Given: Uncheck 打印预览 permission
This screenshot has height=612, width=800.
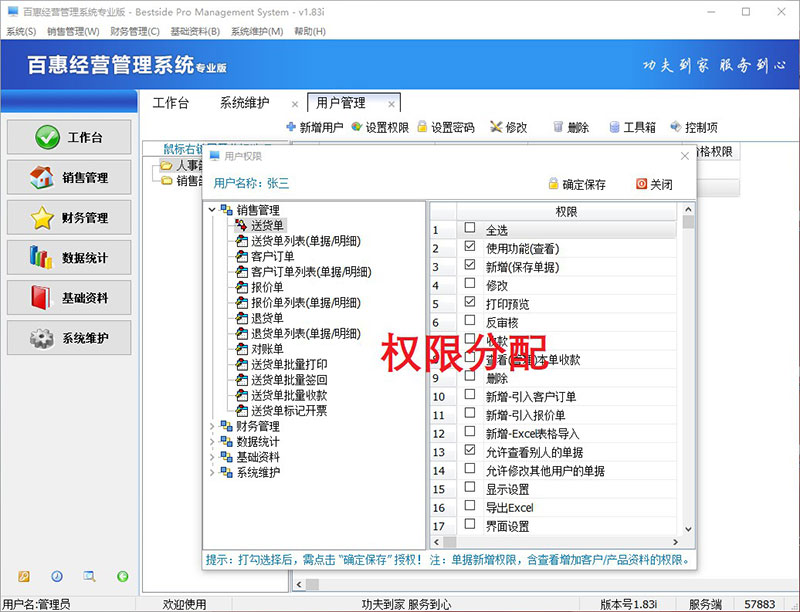Looking at the screenshot, I should 470,301.
